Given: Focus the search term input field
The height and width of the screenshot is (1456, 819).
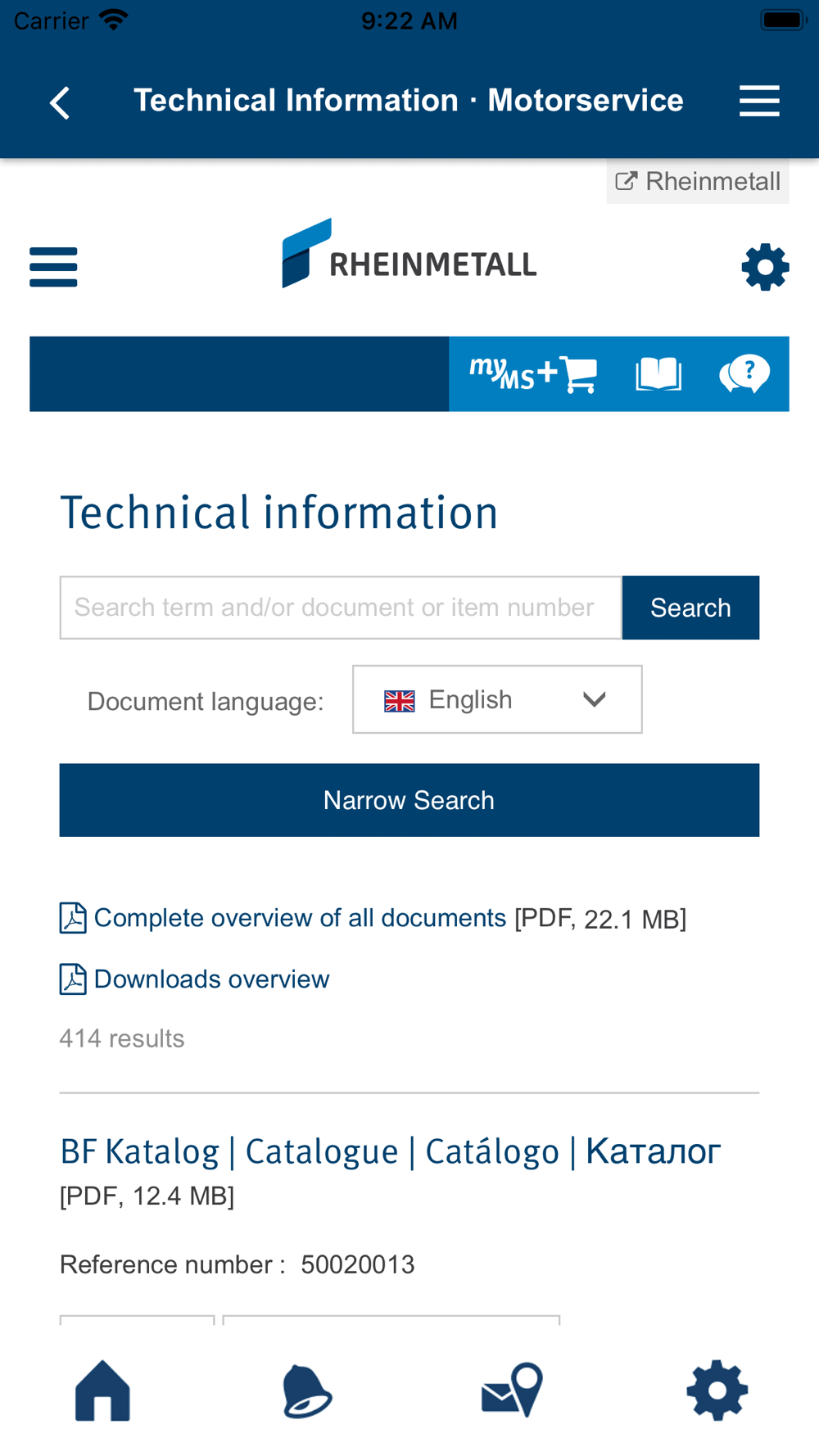Looking at the screenshot, I should coord(341,608).
